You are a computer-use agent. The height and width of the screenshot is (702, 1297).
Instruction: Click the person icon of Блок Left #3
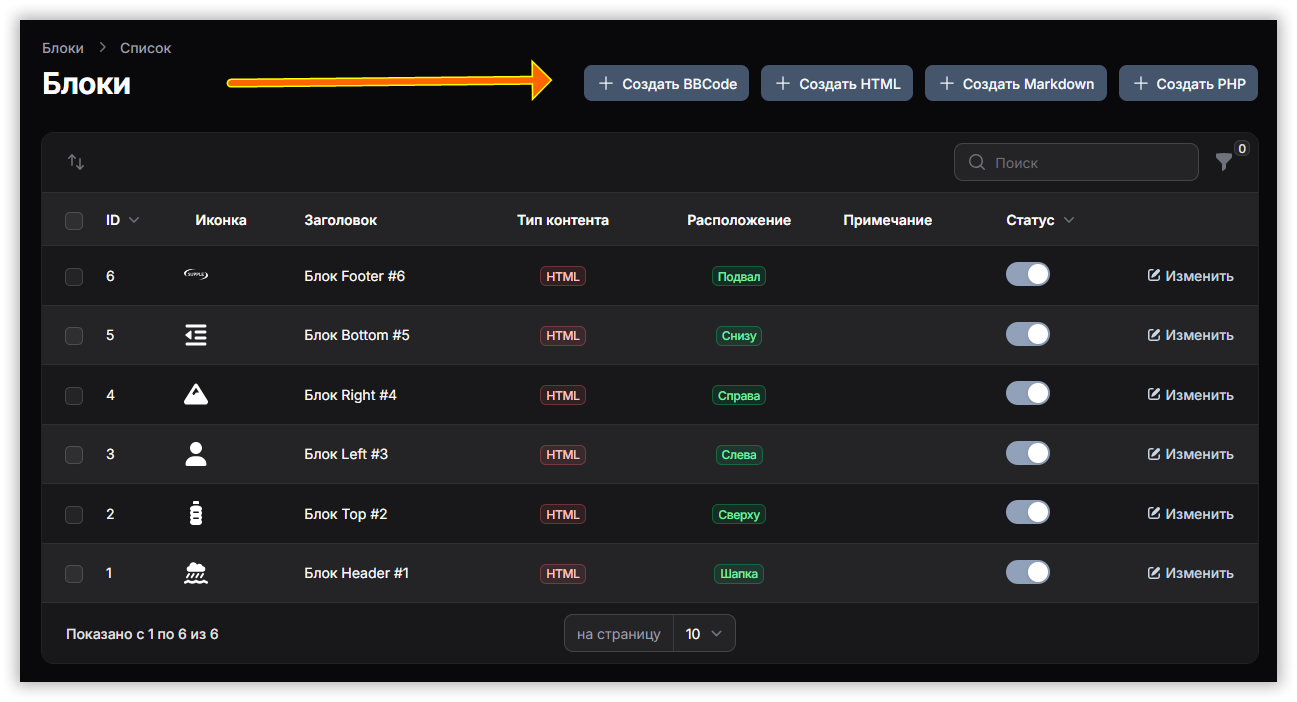click(x=196, y=454)
